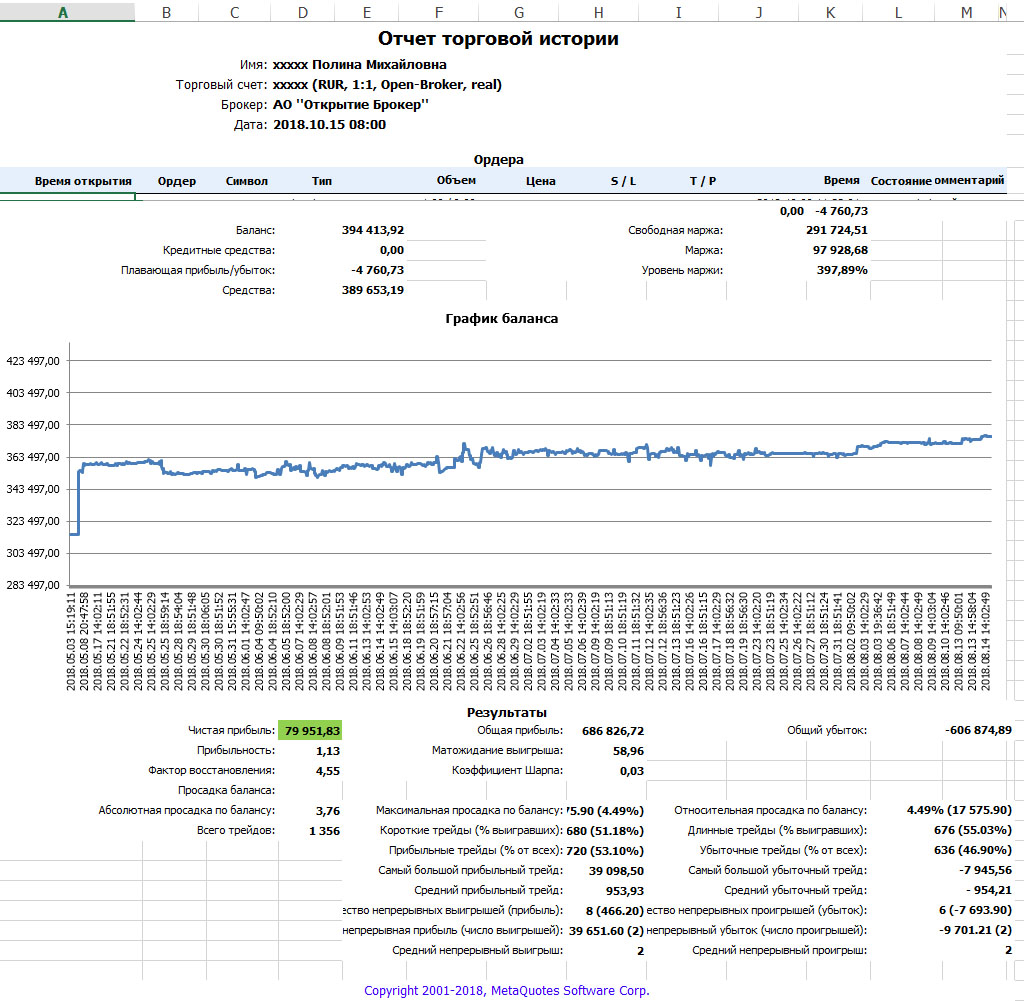Image resolution: width=1024 pixels, height=1001 pixels.
Task: Click the 'Время открытия' table header
Action: (x=83, y=181)
